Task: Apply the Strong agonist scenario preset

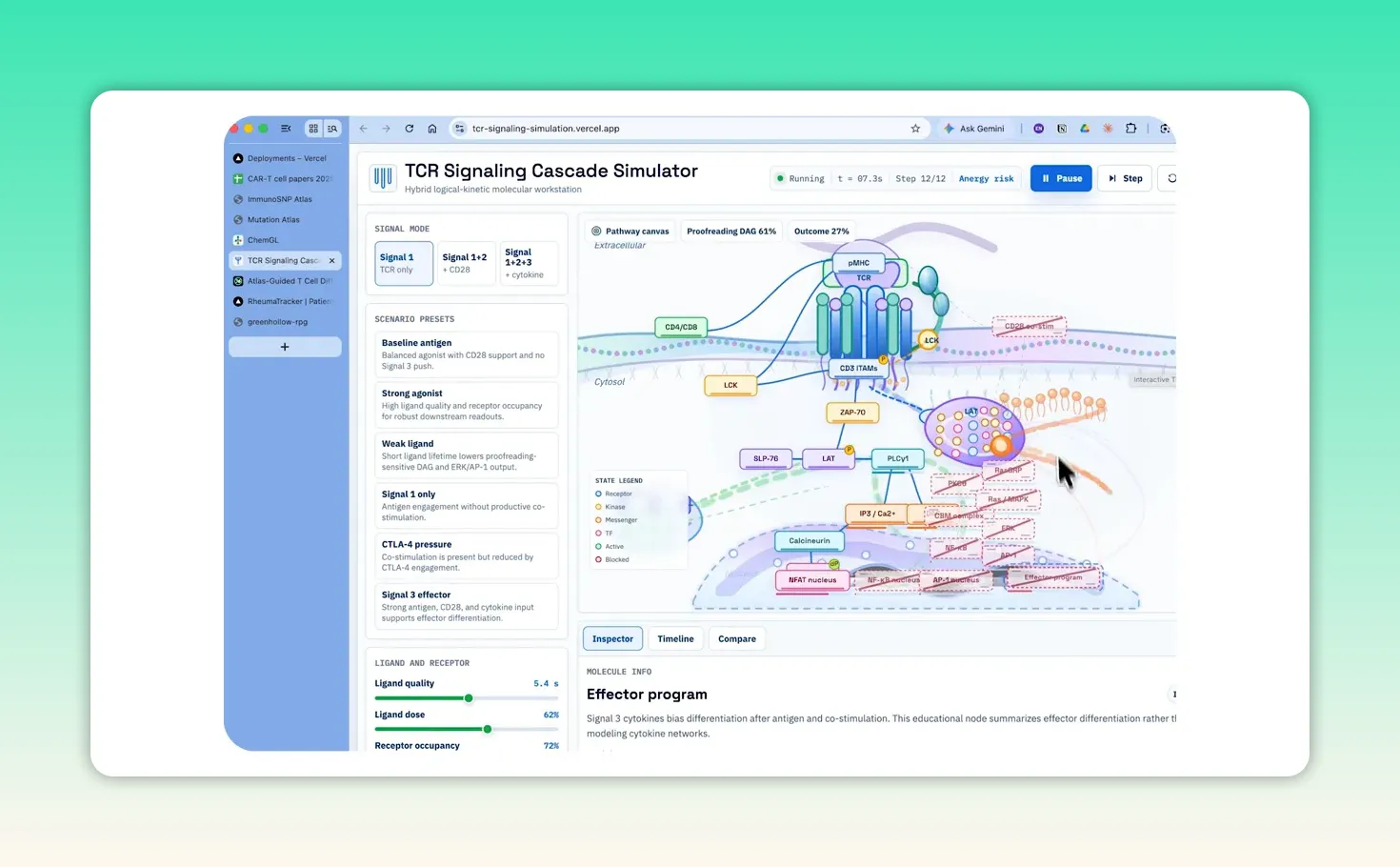Action: click(466, 404)
